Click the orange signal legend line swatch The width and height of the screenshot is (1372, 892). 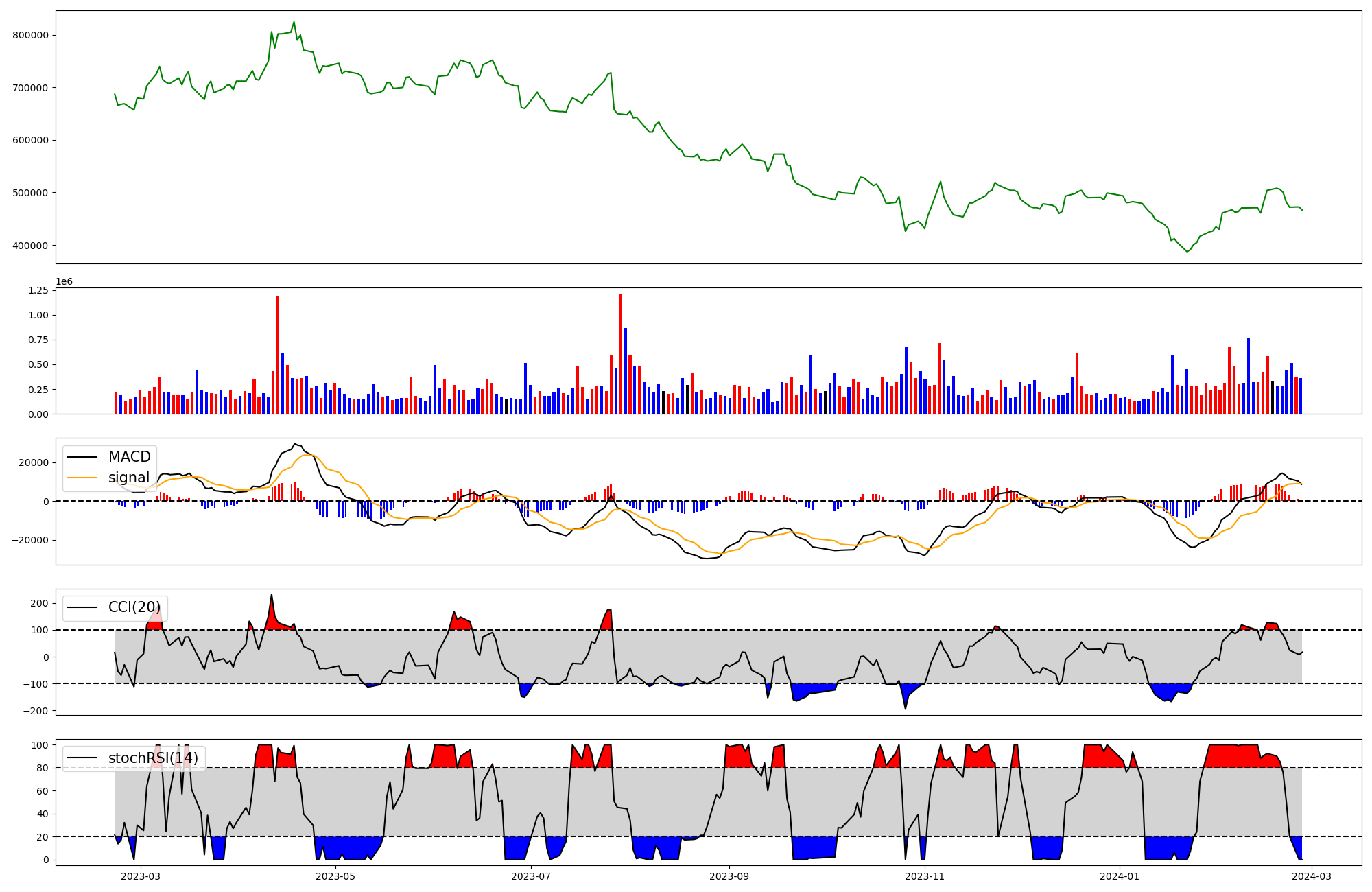84,478
